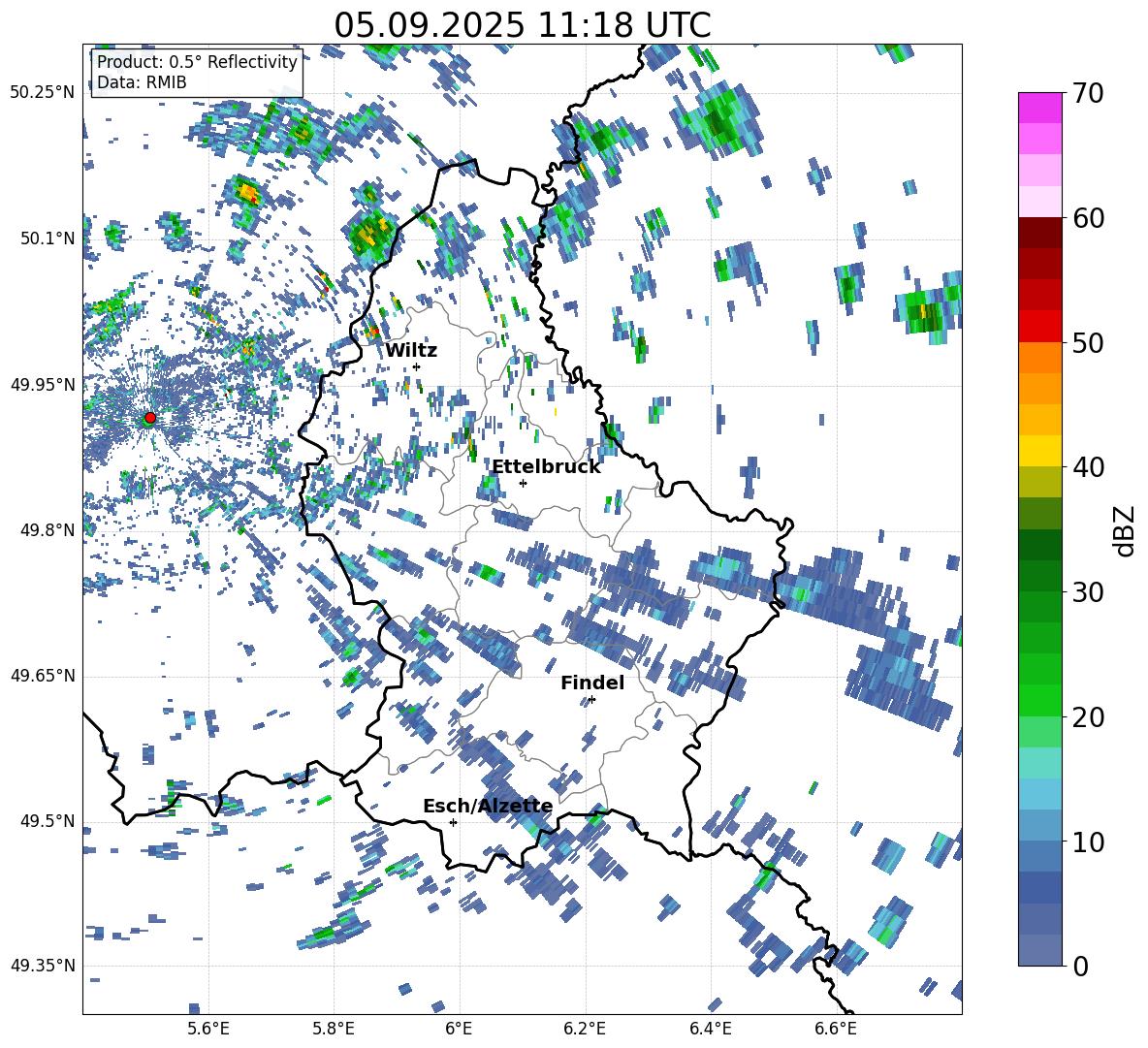Click the 49.5°N latitude tick label

pos(48,820)
